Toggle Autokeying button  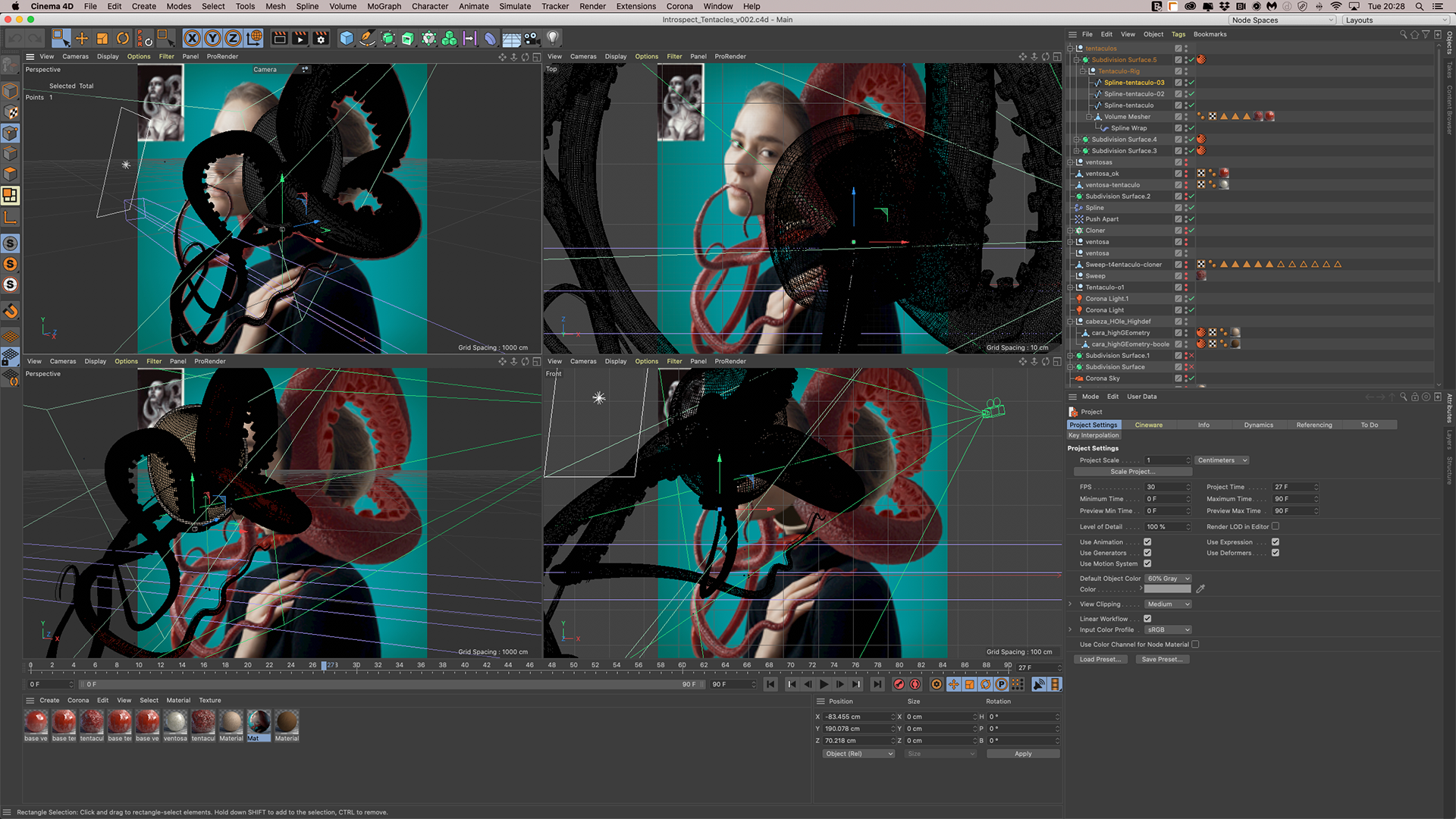pos(916,684)
